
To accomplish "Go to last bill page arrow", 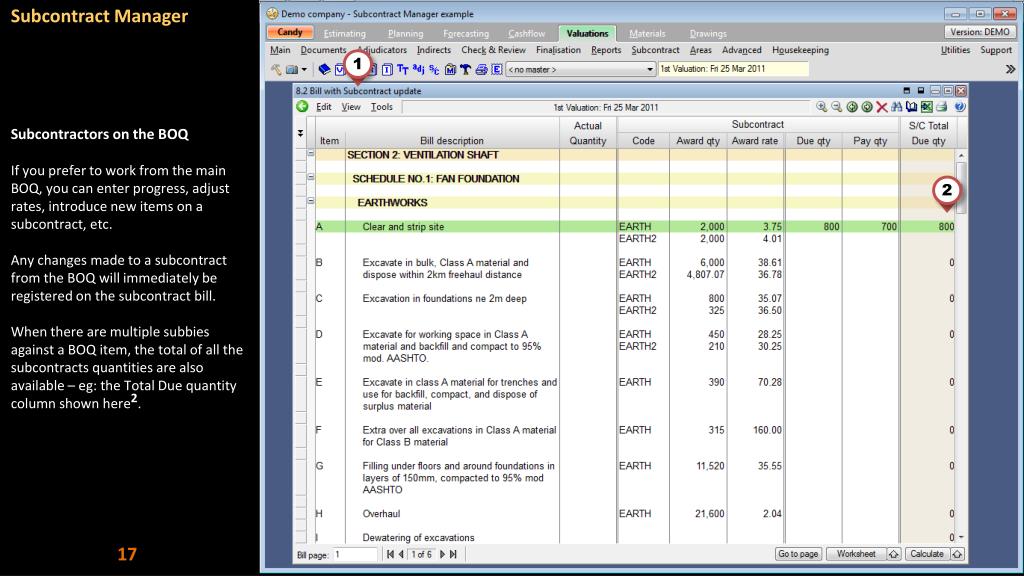I will click(x=453, y=554).
